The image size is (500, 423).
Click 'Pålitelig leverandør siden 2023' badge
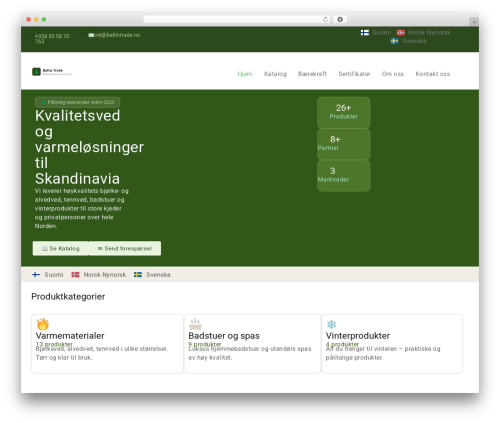(x=78, y=102)
